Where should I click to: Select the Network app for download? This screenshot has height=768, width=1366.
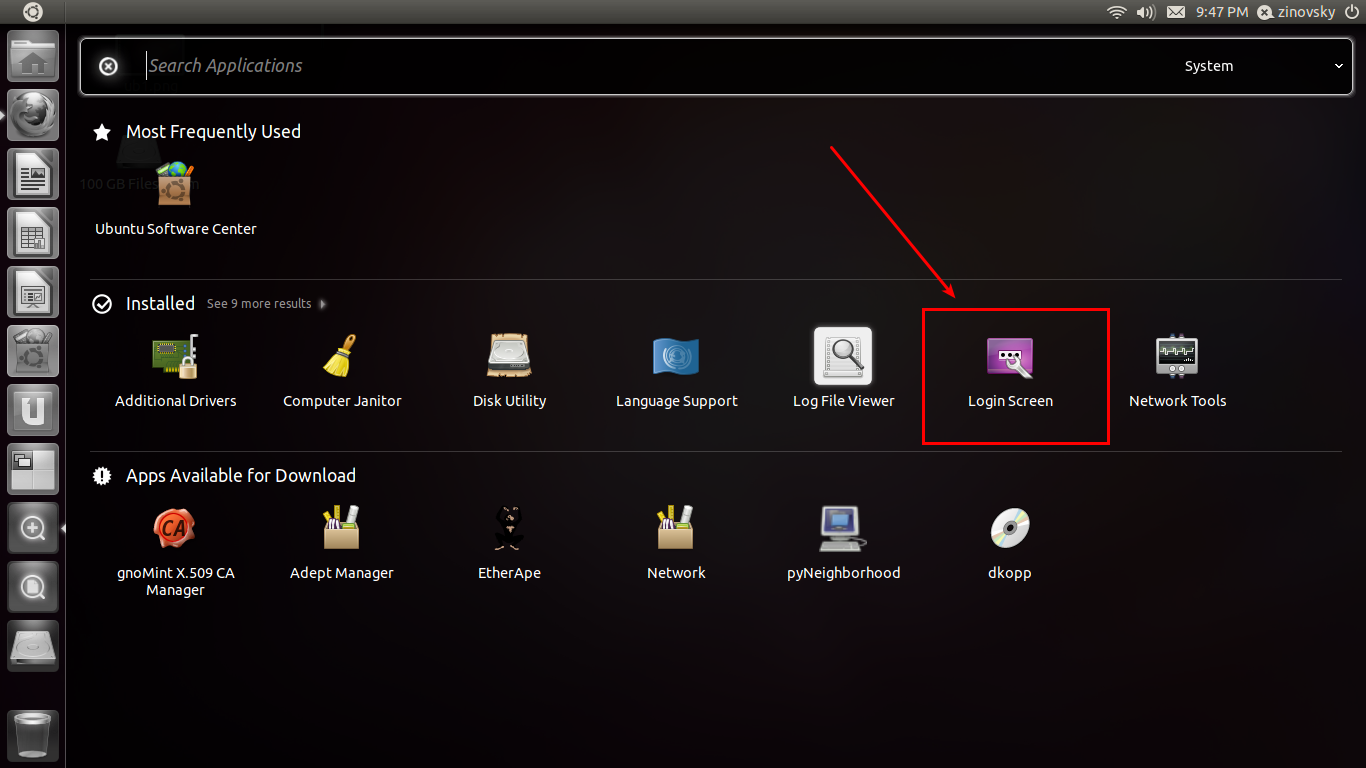(676, 543)
